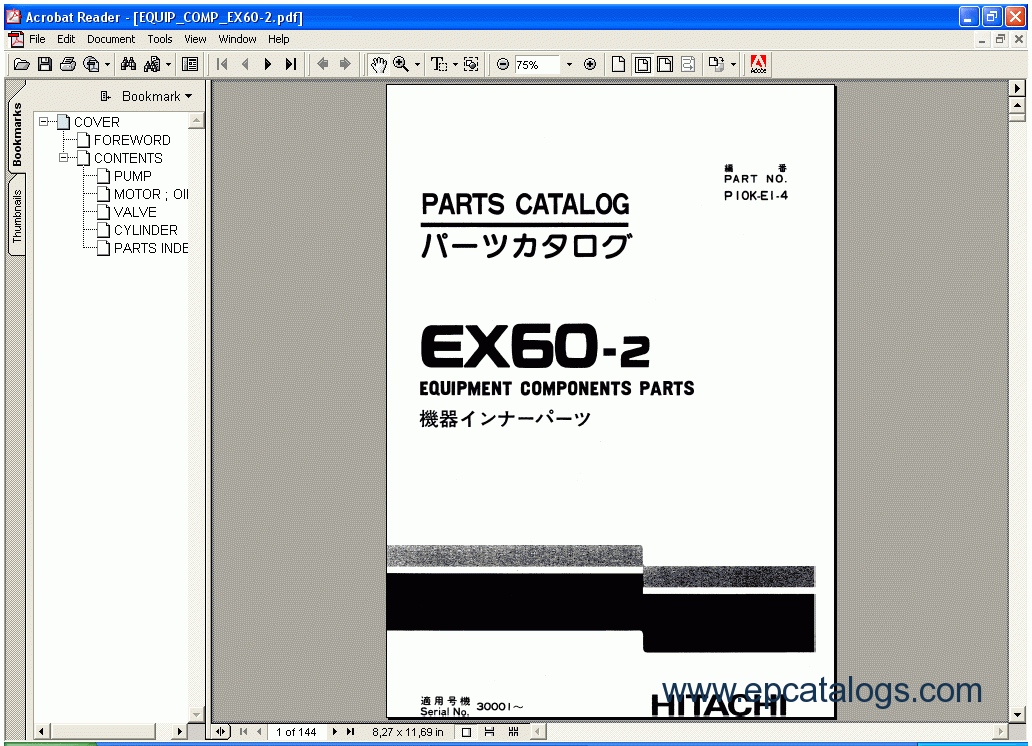Click the '1 of 144' page number field
Viewport: 1032px width, 746px height.
[x=296, y=732]
